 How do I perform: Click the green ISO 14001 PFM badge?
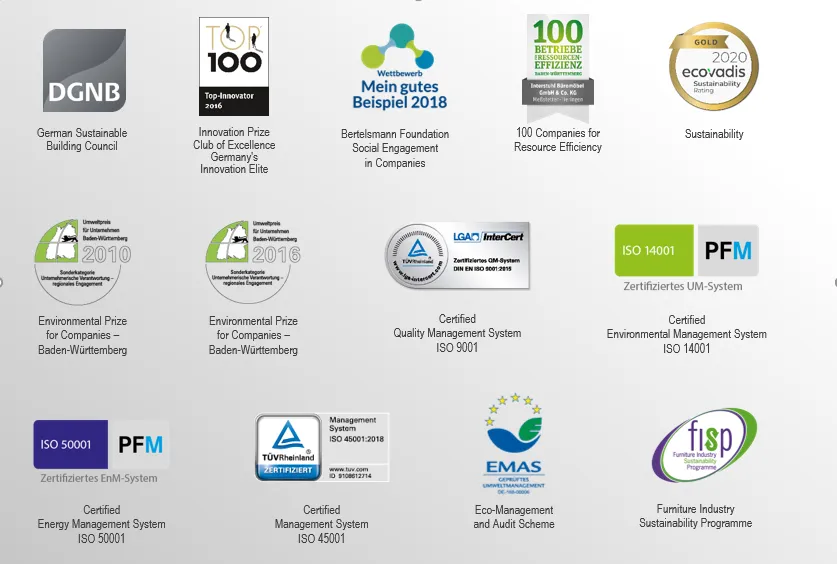[686, 250]
